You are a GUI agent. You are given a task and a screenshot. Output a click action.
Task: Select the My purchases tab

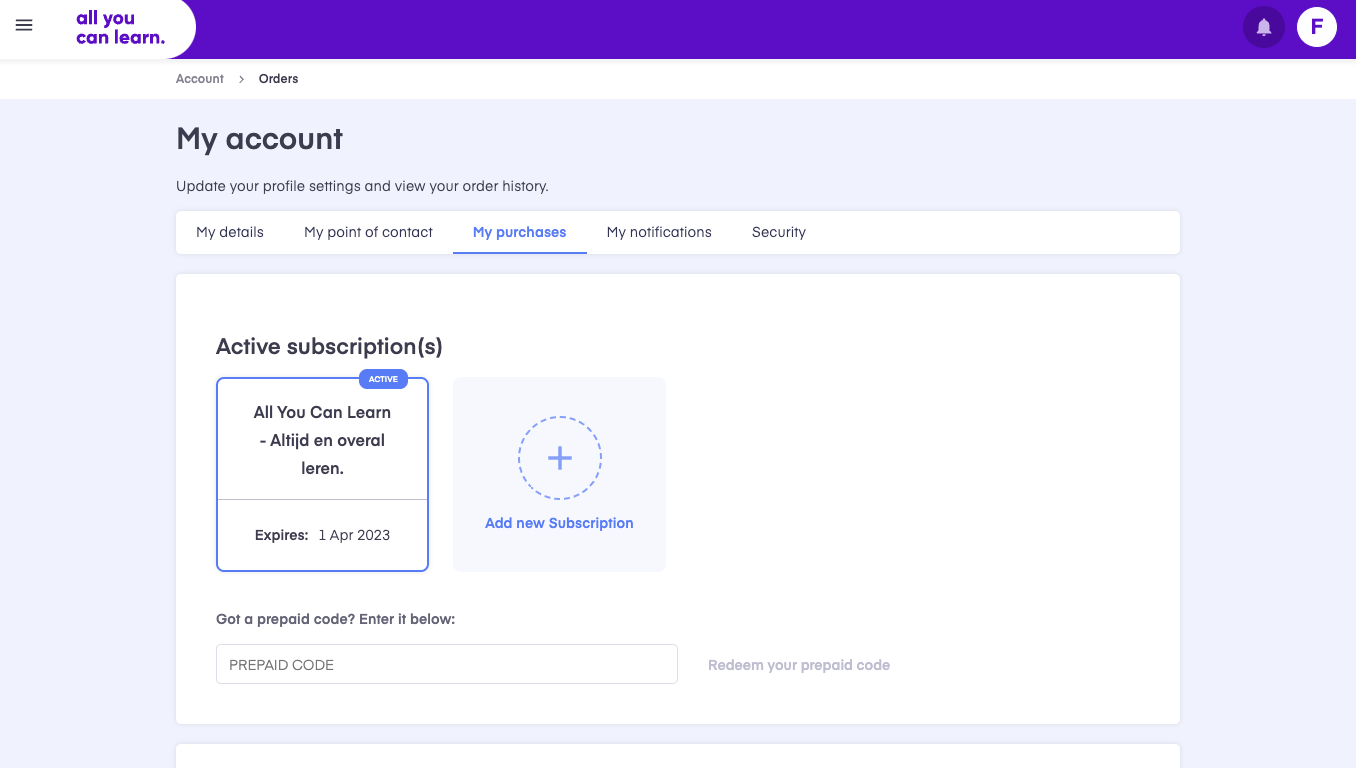(520, 232)
